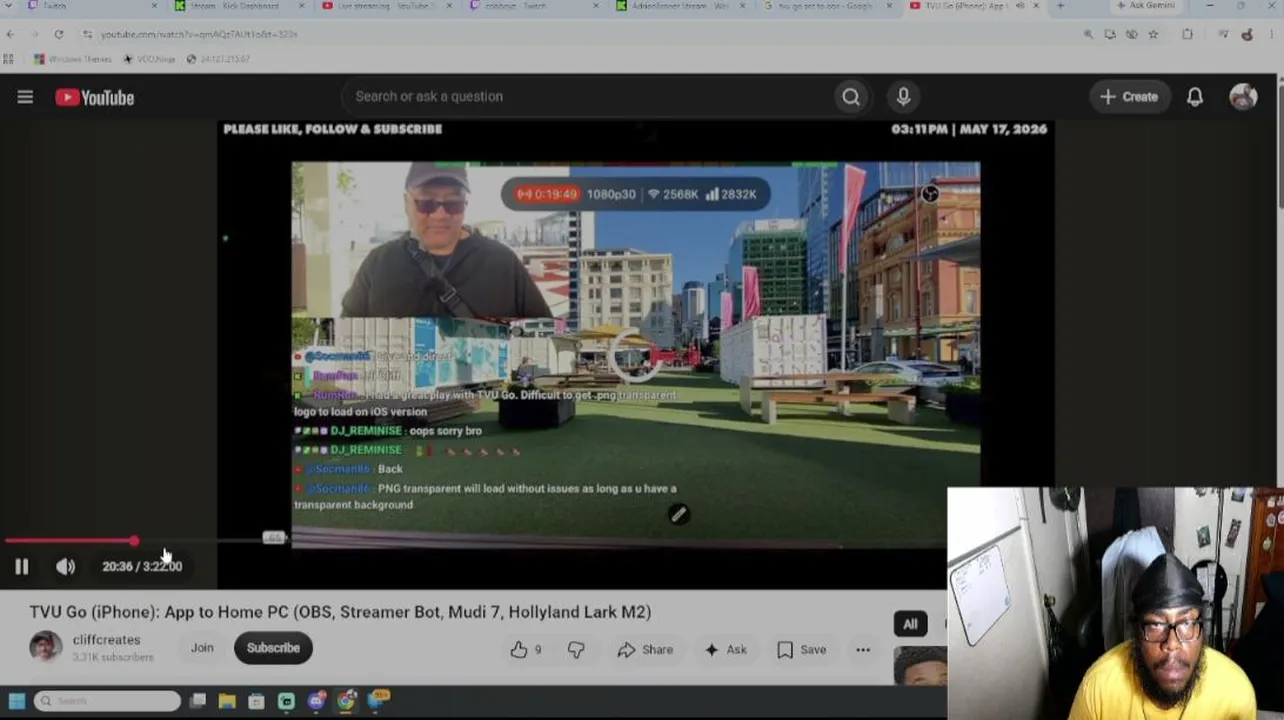Image resolution: width=1284 pixels, height=720 pixels.
Task: Open a new browser tab with plus
Action: pos(1060,6)
